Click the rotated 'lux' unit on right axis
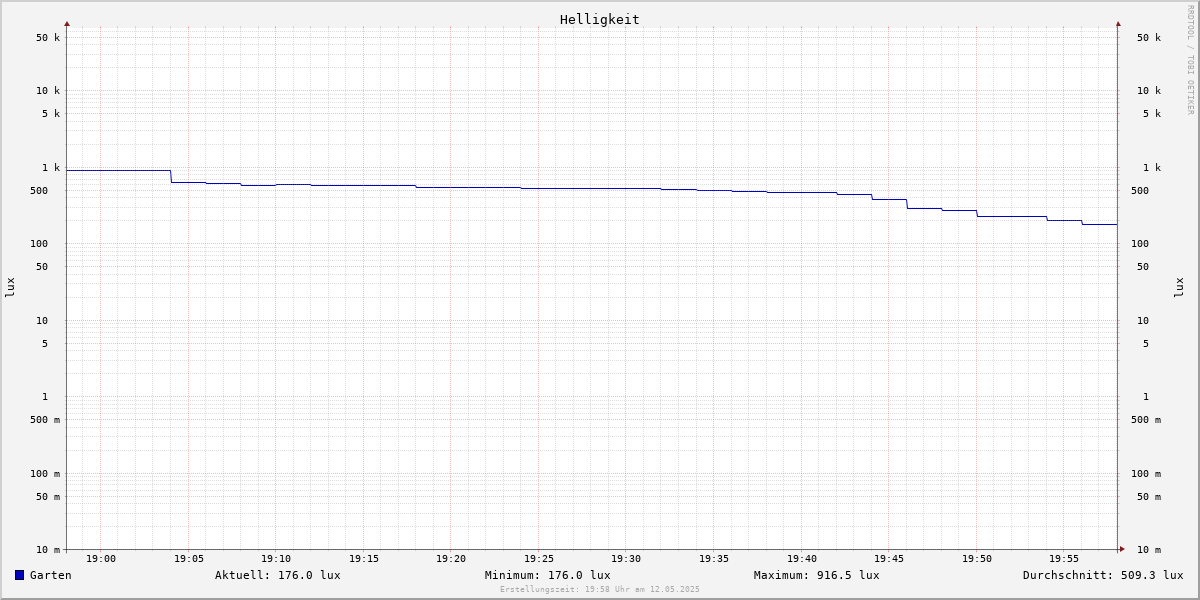Screen dimensions: 1200x600 point(1180,287)
